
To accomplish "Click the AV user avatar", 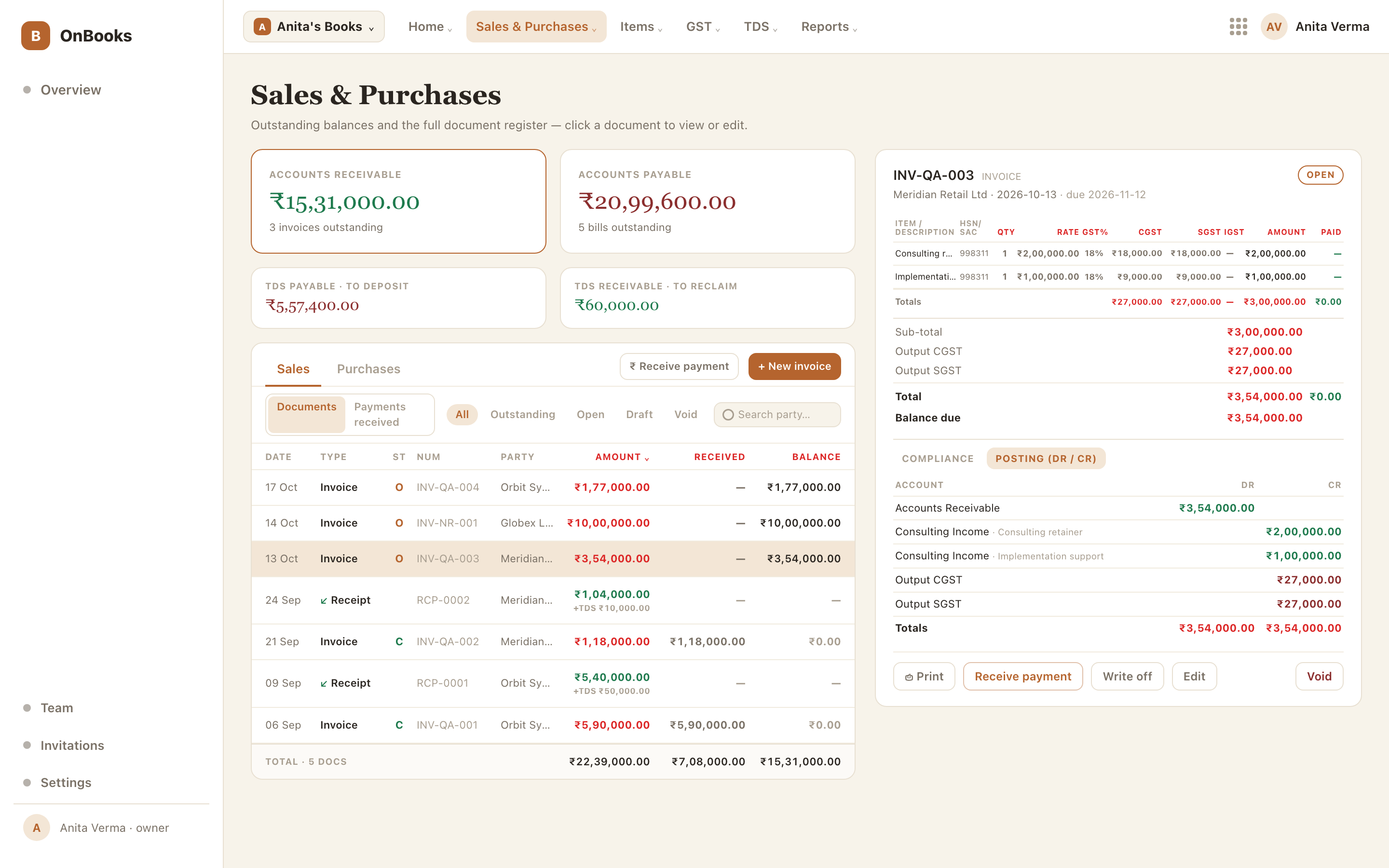I will (x=1274, y=27).
